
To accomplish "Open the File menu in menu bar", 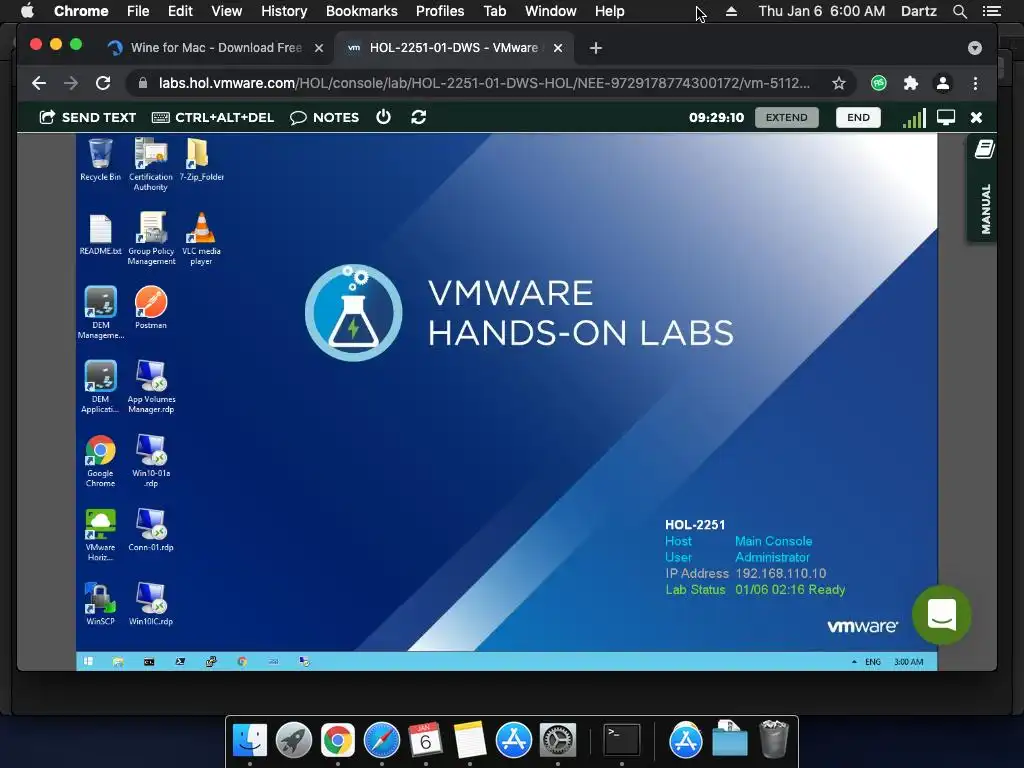I will tap(138, 11).
